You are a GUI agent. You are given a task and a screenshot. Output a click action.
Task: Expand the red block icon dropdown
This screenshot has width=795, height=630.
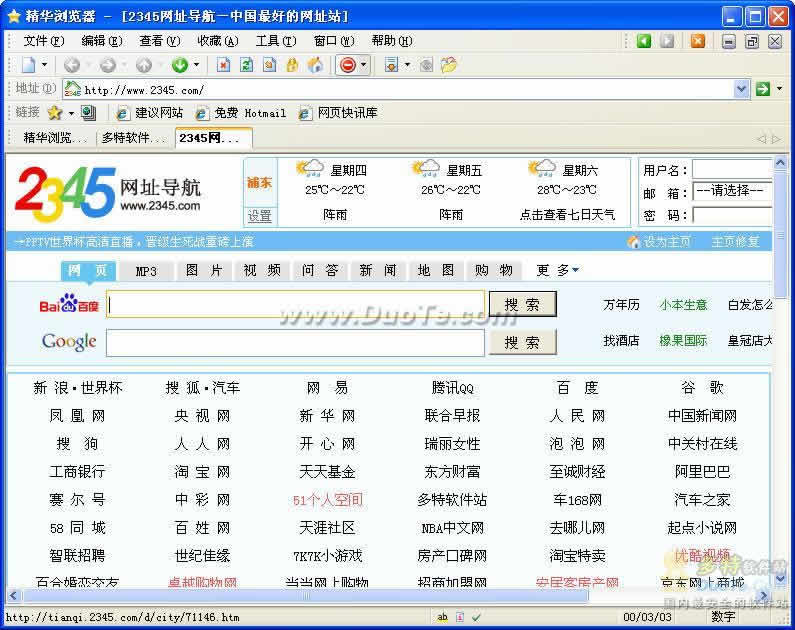coord(364,65)
